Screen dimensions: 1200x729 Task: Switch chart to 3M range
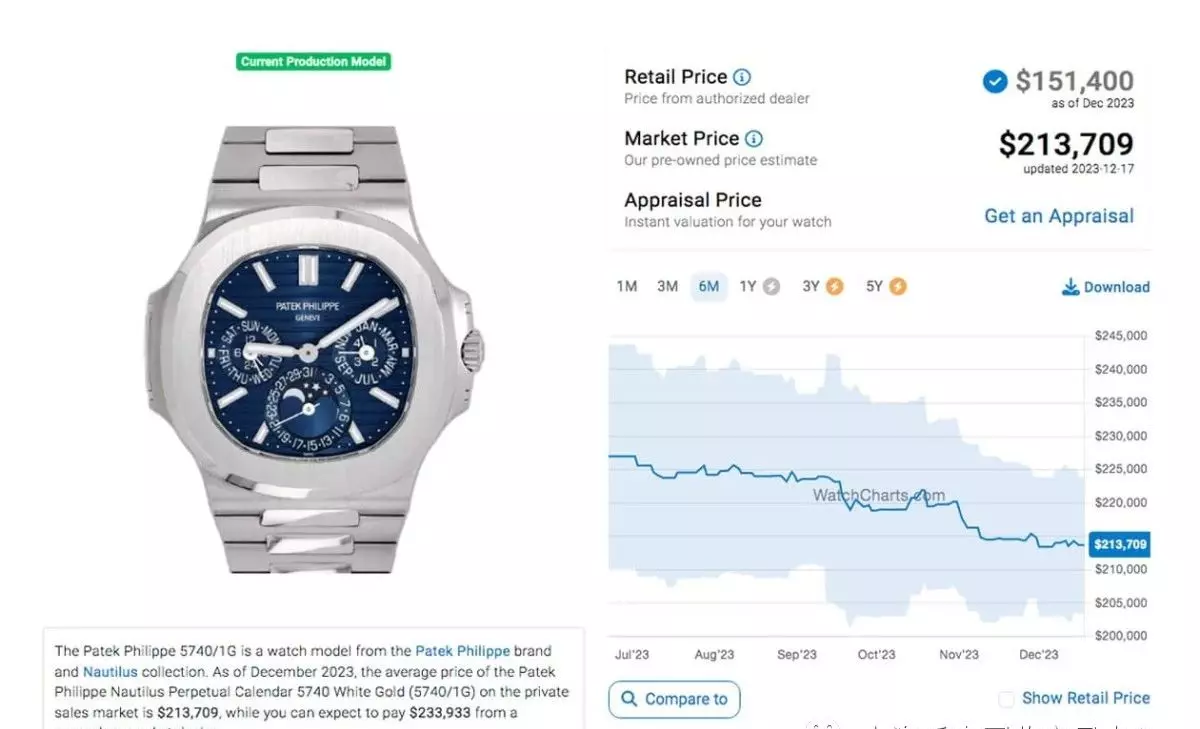pos(668,287)
